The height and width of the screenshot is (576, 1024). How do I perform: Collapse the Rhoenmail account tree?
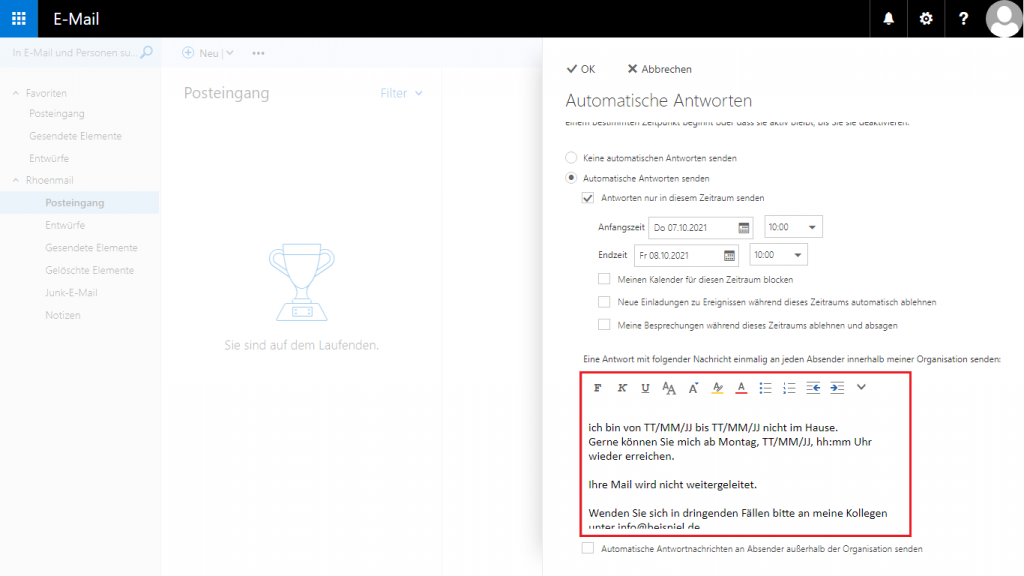16,180
